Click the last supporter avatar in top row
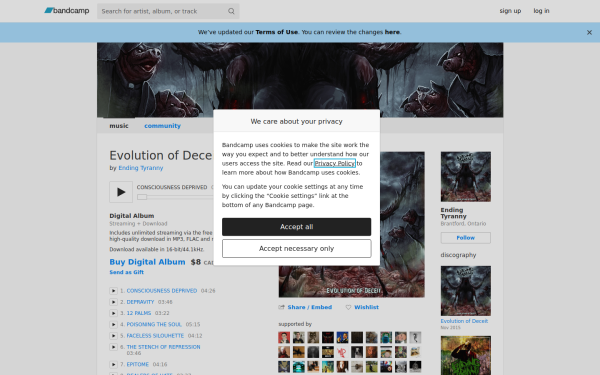The width and height of the screenshot is (600, 375). click(x=415, y=338)
